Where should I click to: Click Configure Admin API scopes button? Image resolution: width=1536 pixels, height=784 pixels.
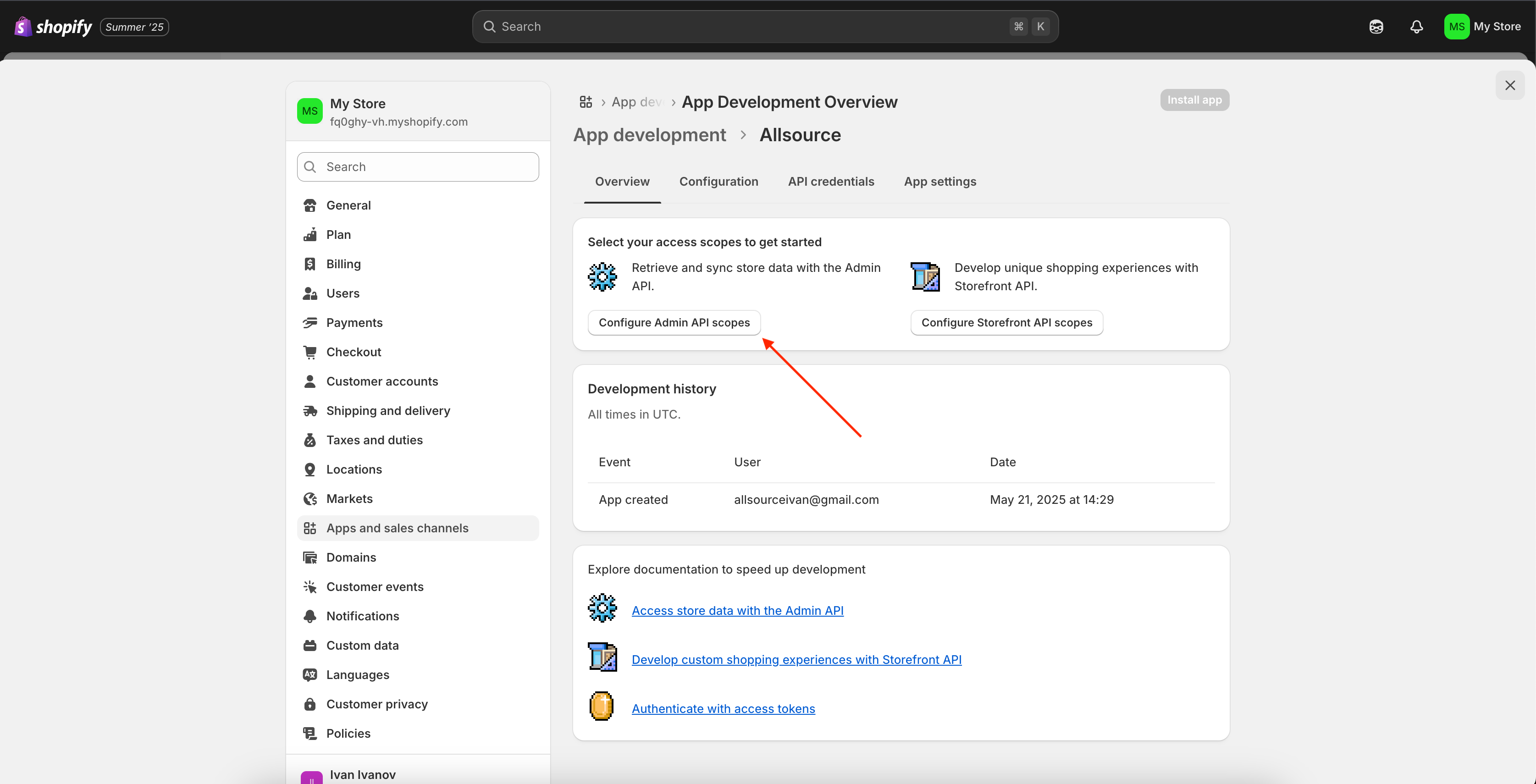click(x=674, y=323)
